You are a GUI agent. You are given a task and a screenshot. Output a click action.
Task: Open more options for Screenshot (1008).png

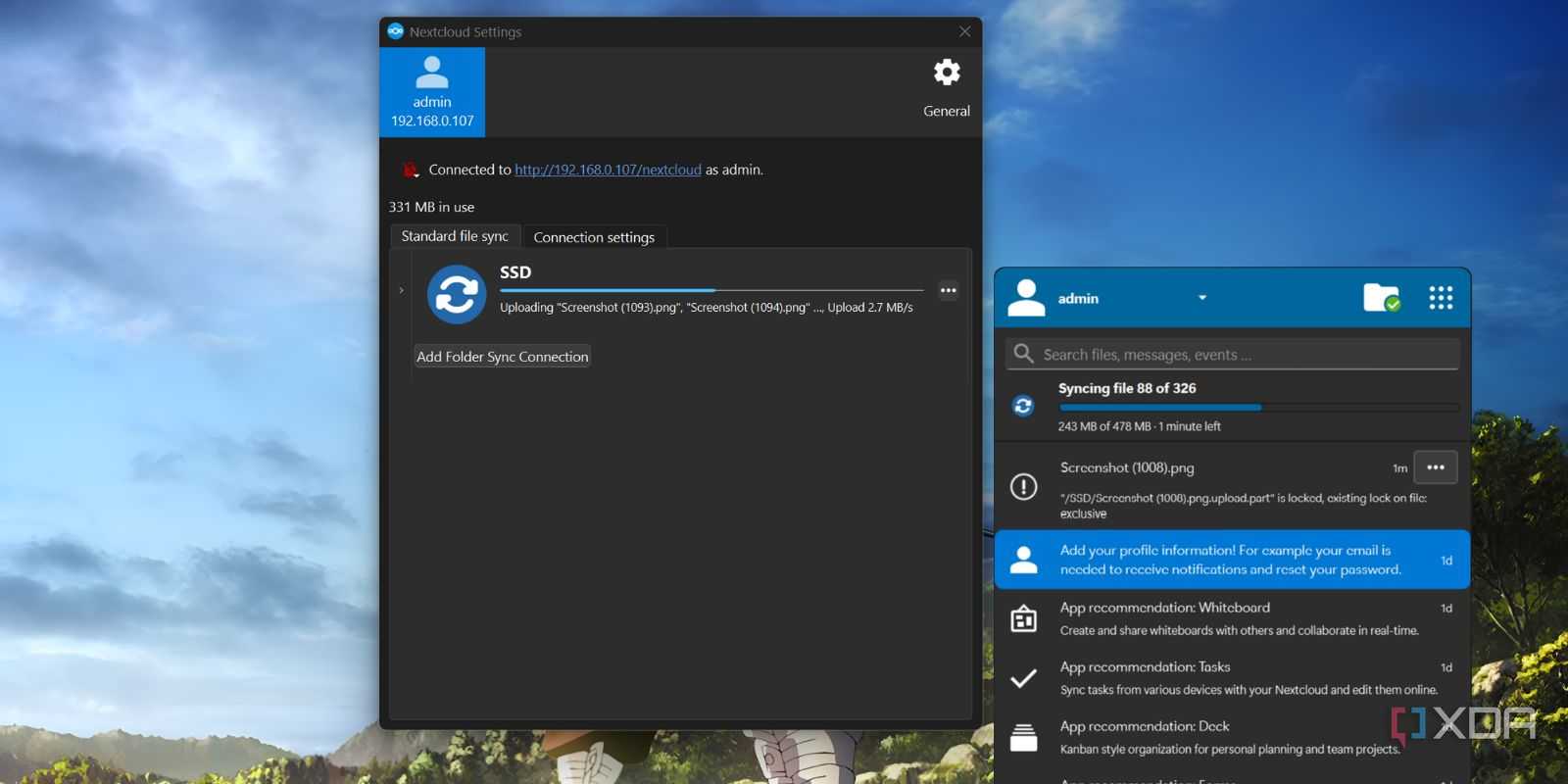coord(1436,467)
